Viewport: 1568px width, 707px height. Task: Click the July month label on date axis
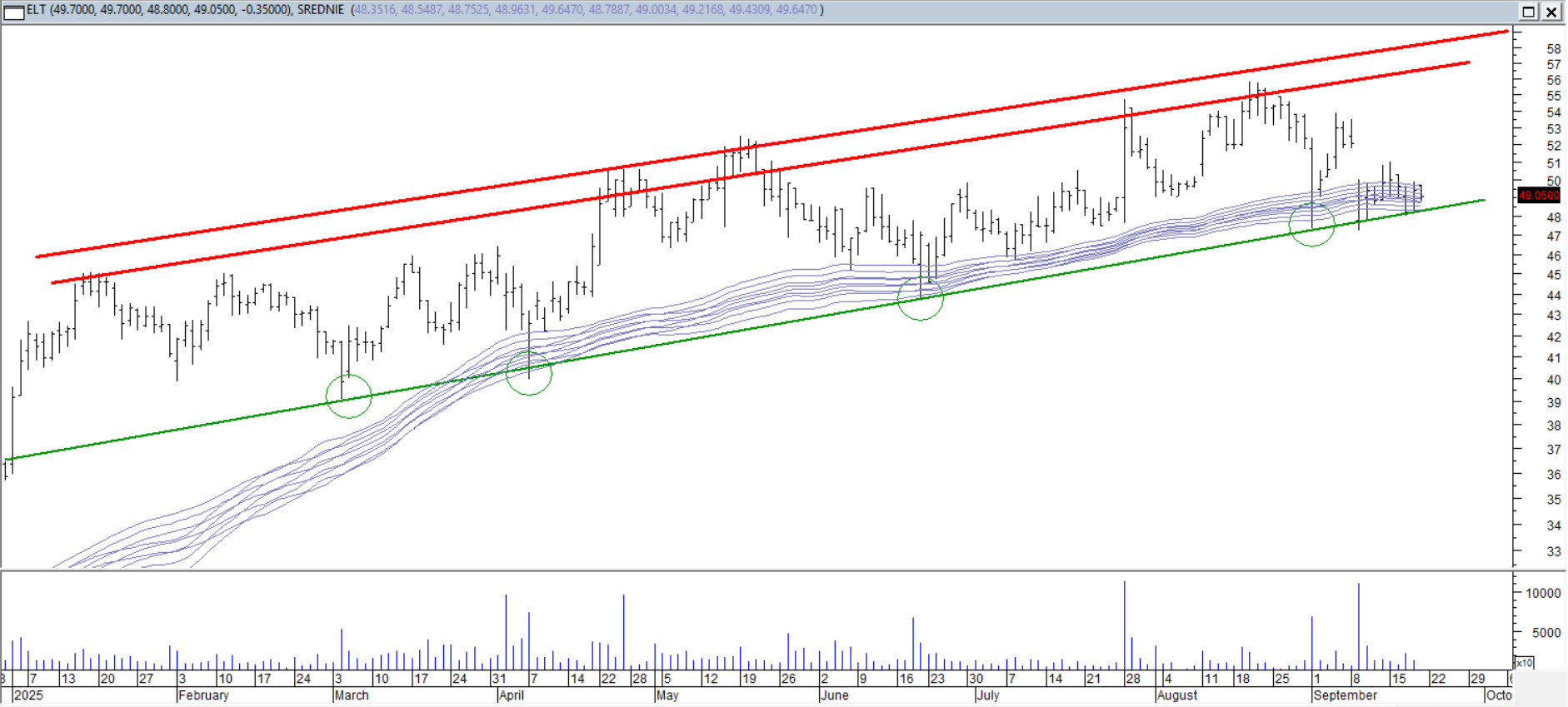pos(987,695)
